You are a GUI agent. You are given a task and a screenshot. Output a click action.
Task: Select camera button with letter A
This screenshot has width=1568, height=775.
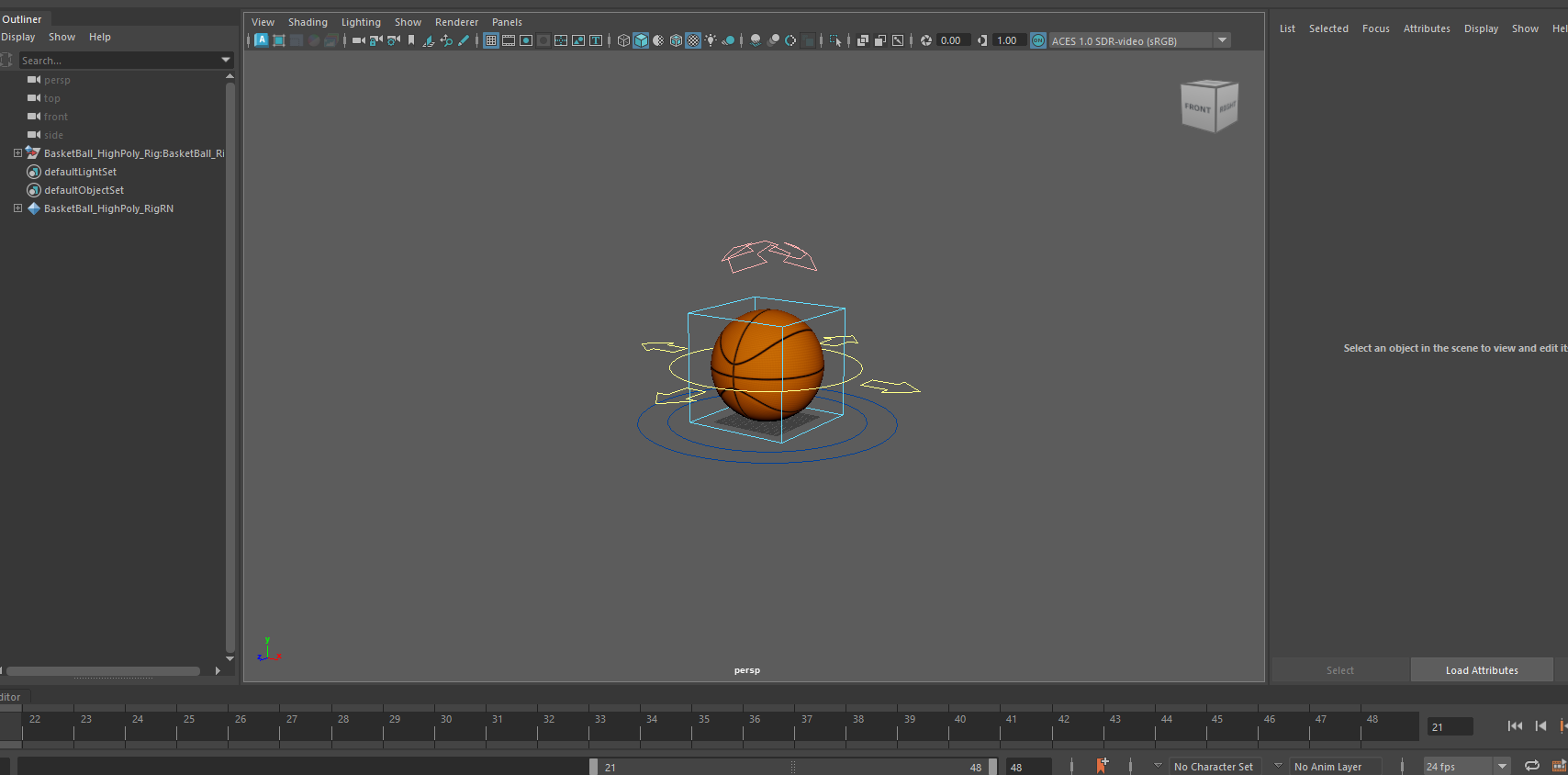coord(261,39)
